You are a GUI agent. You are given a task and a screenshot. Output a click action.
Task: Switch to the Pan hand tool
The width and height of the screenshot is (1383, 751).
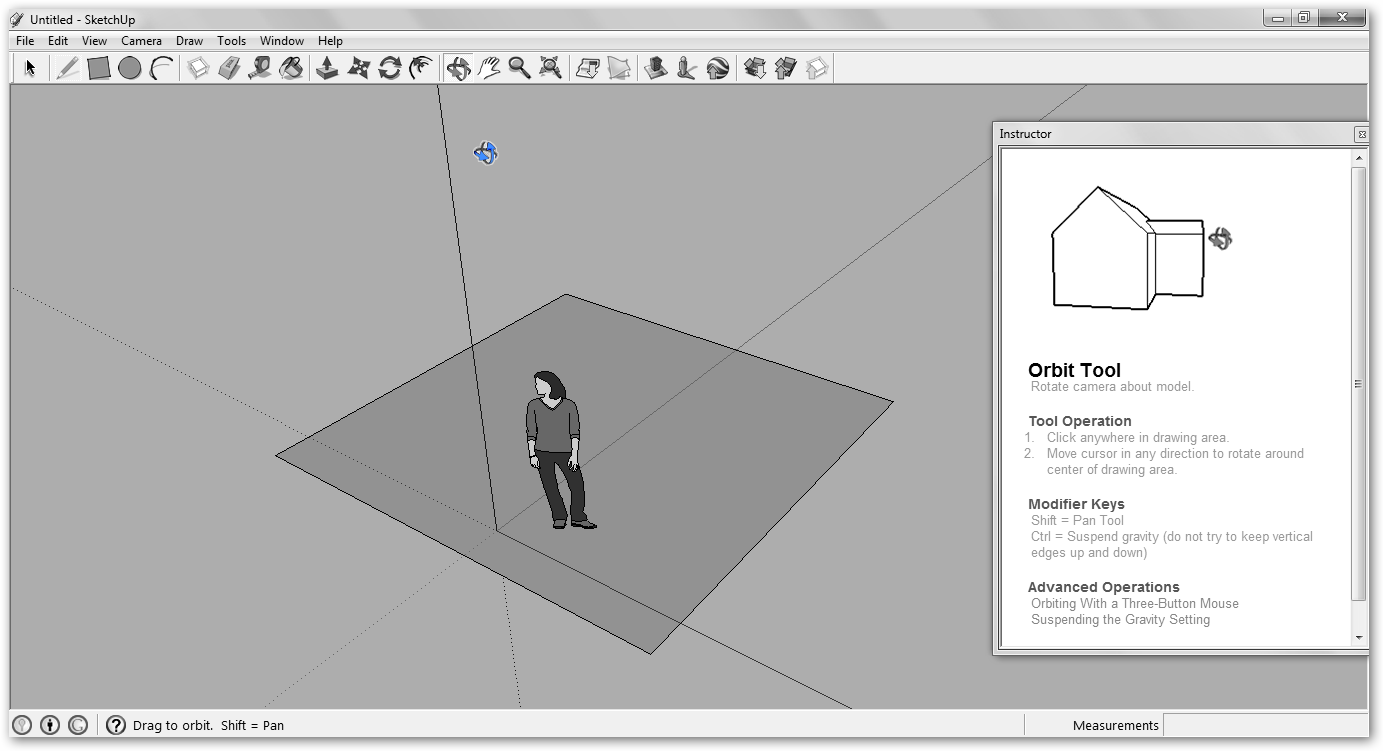489,68
